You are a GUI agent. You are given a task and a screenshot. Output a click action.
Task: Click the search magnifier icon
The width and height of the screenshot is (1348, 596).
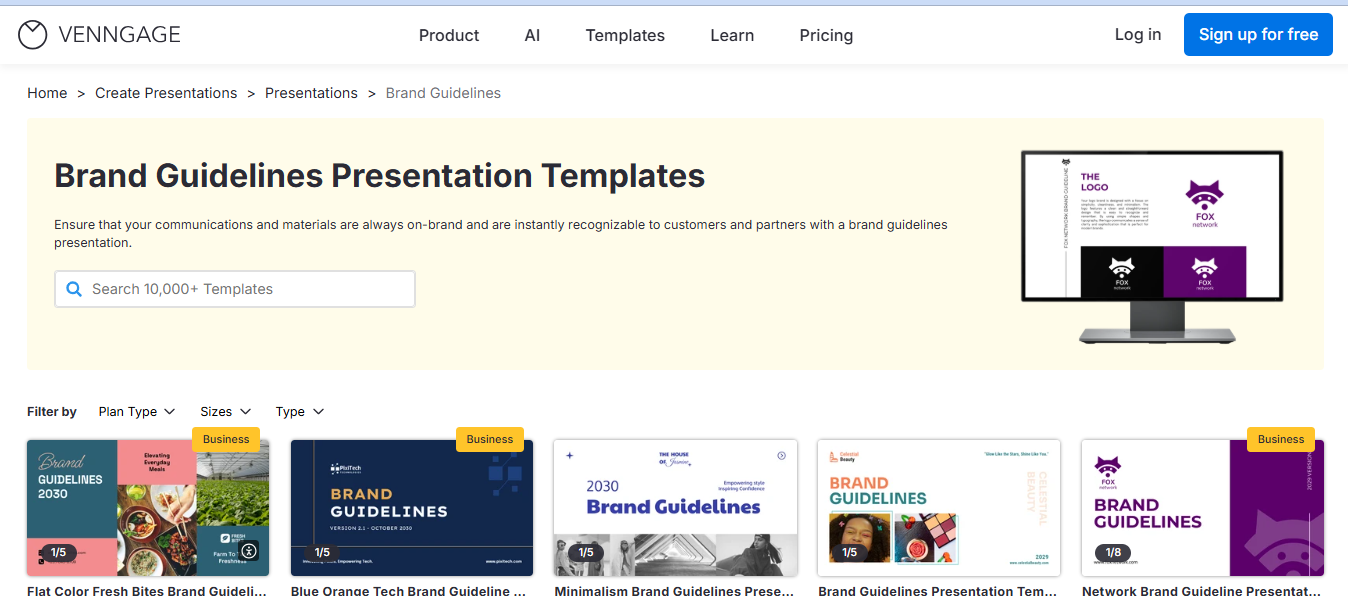pyautogui.click(x=73, y=289)
